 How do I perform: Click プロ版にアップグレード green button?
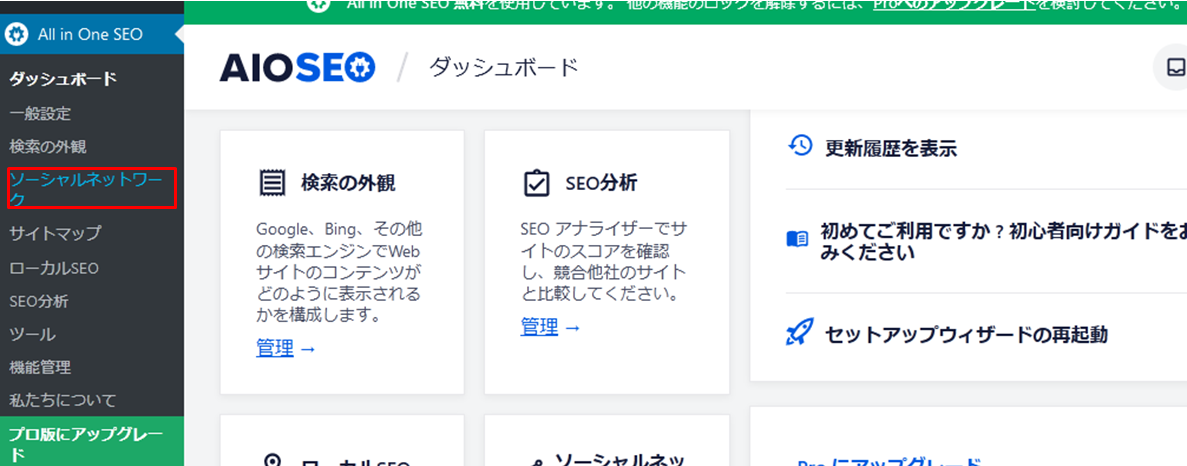tap(92, 443)
